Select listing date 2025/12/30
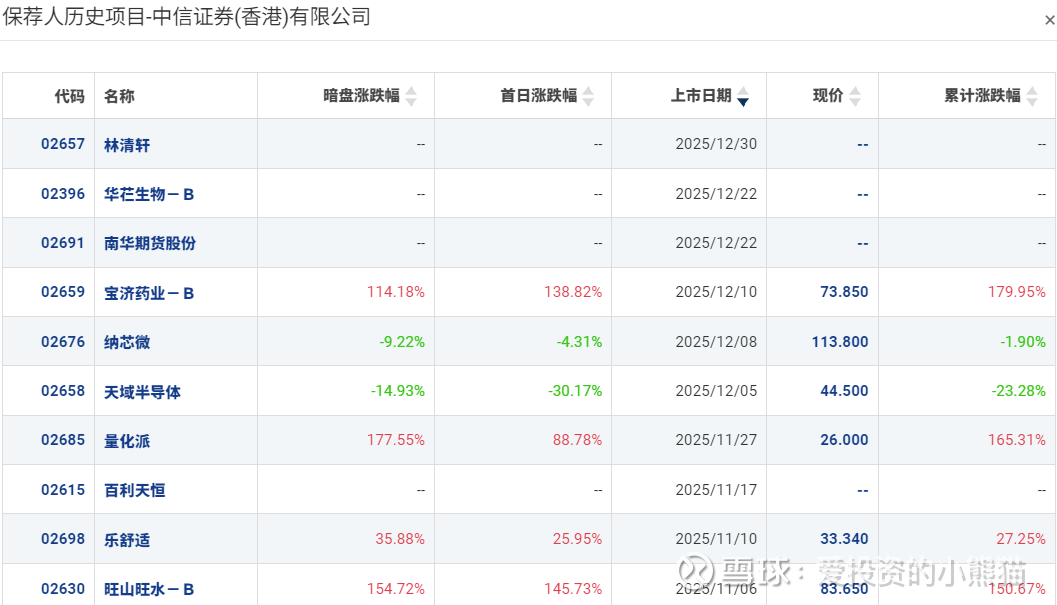 716,144
